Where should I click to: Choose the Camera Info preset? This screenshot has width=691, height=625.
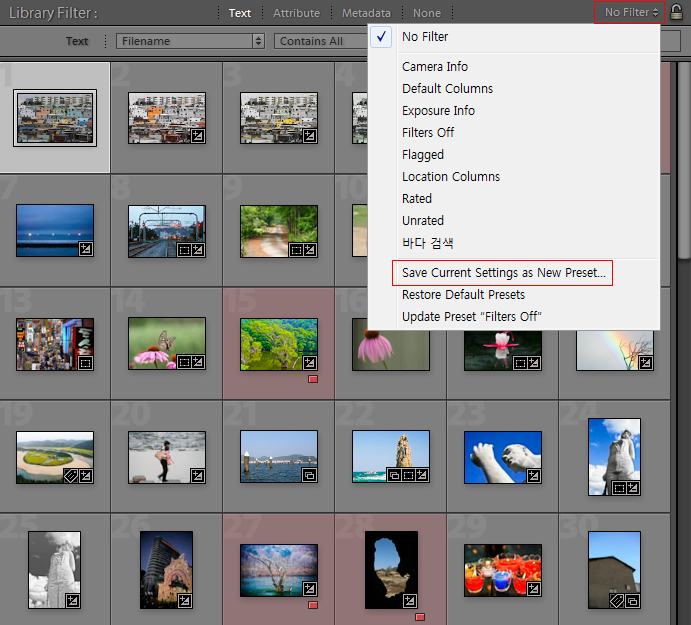tap(435, 67)
